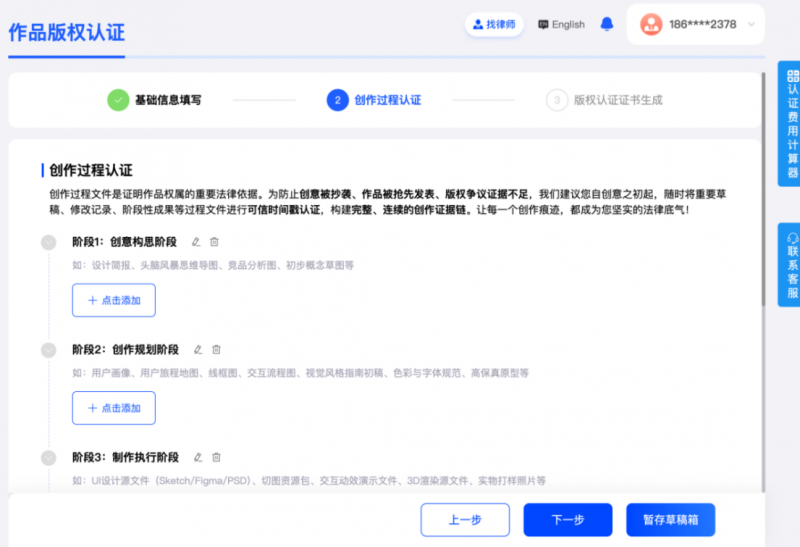Screen dimensions: 800x547
Task: Delete 阶段2 using its trash icon
Action: pos(216,350)
